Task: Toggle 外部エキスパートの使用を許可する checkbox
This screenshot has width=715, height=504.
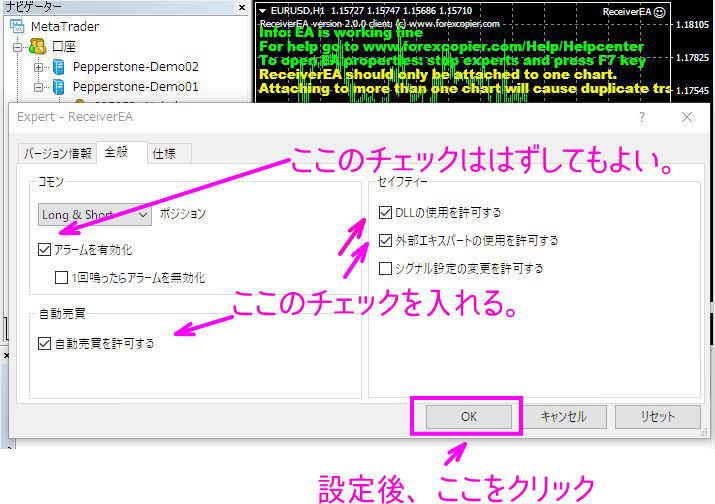Action: point(385,240)
